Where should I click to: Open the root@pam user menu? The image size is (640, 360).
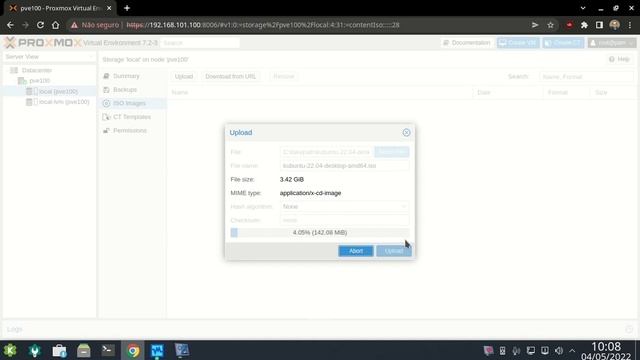pos(611,43)
